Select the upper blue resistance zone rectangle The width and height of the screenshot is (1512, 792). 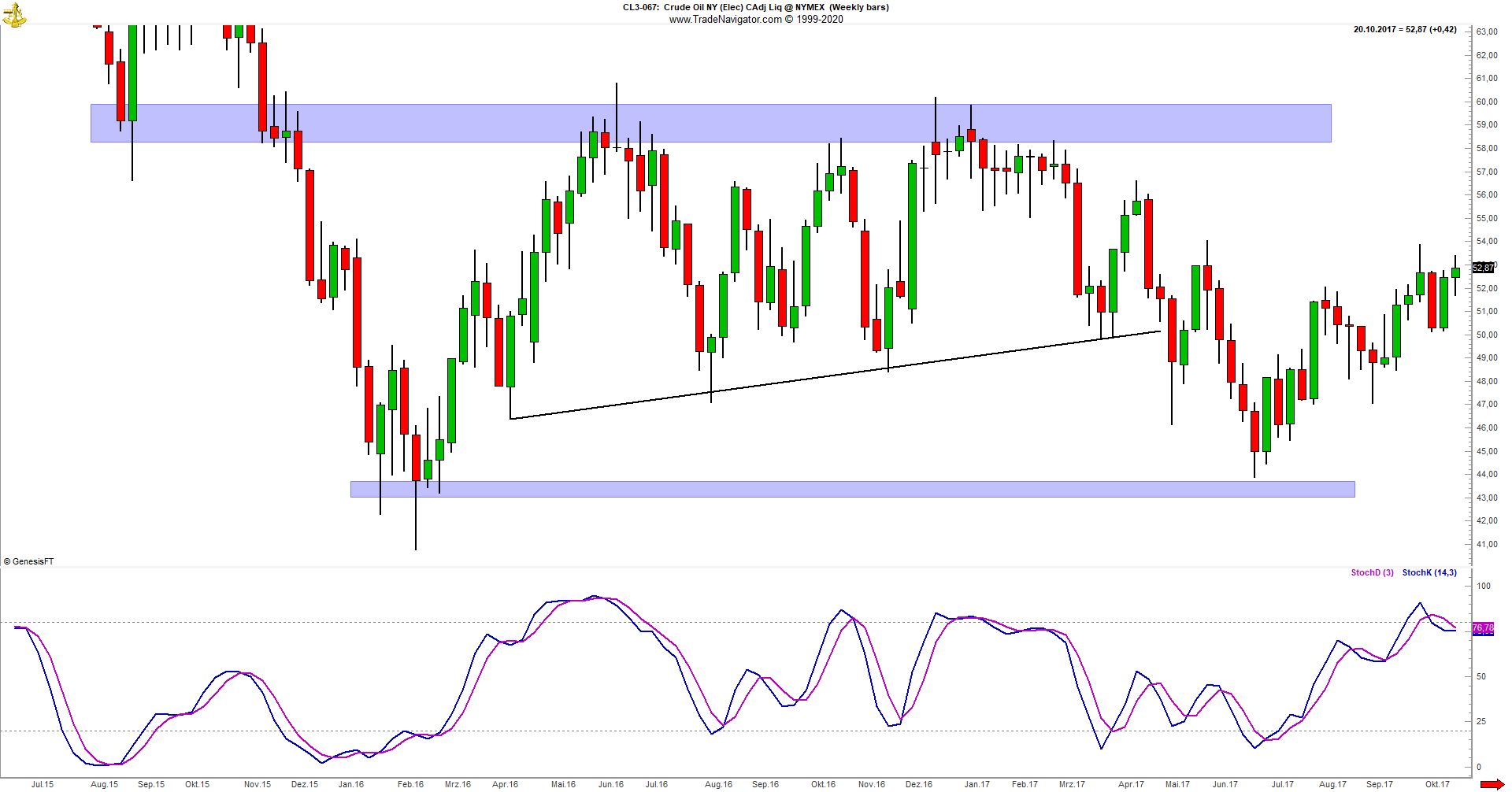[710, 123]
